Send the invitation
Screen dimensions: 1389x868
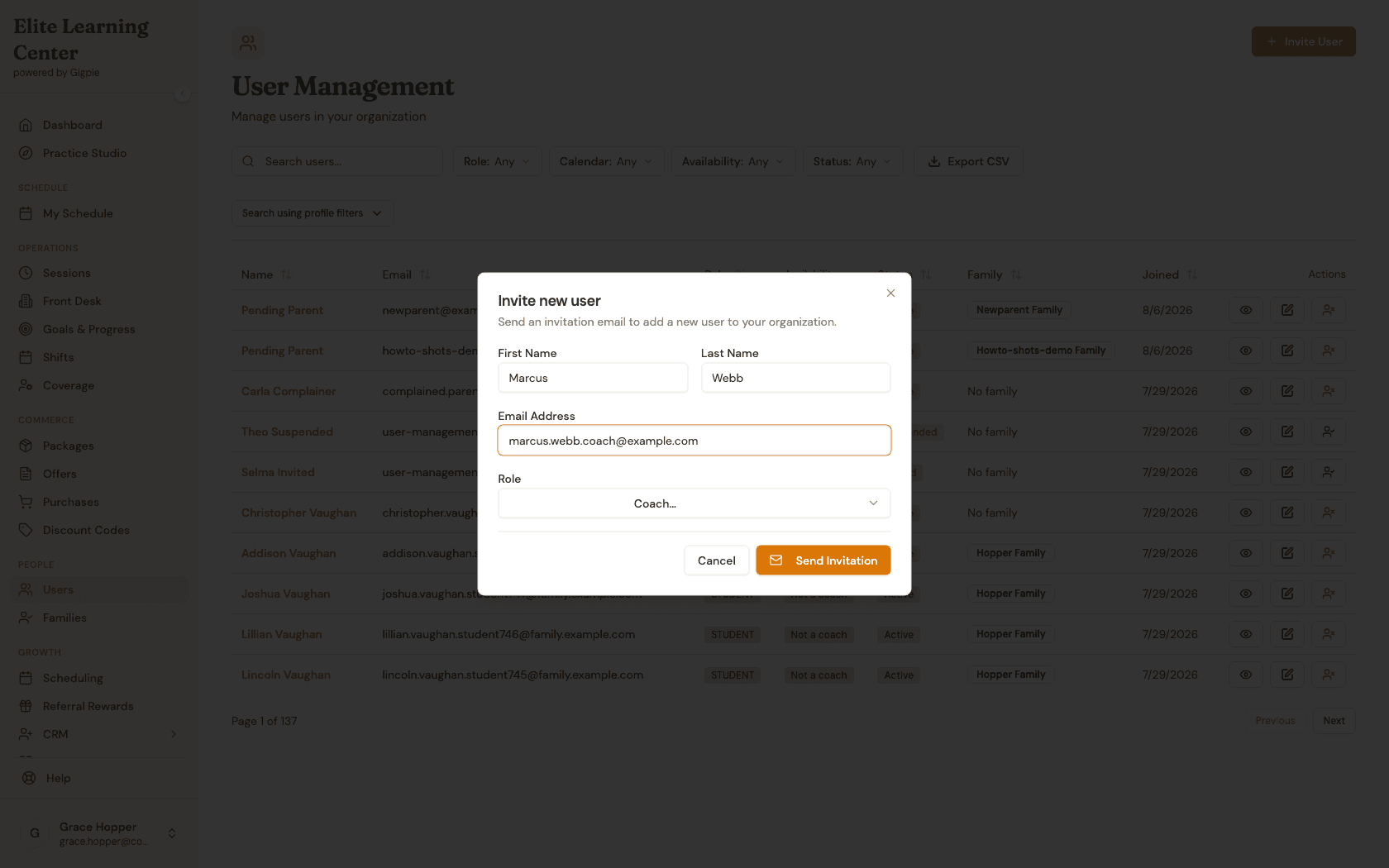click(823, 560)
